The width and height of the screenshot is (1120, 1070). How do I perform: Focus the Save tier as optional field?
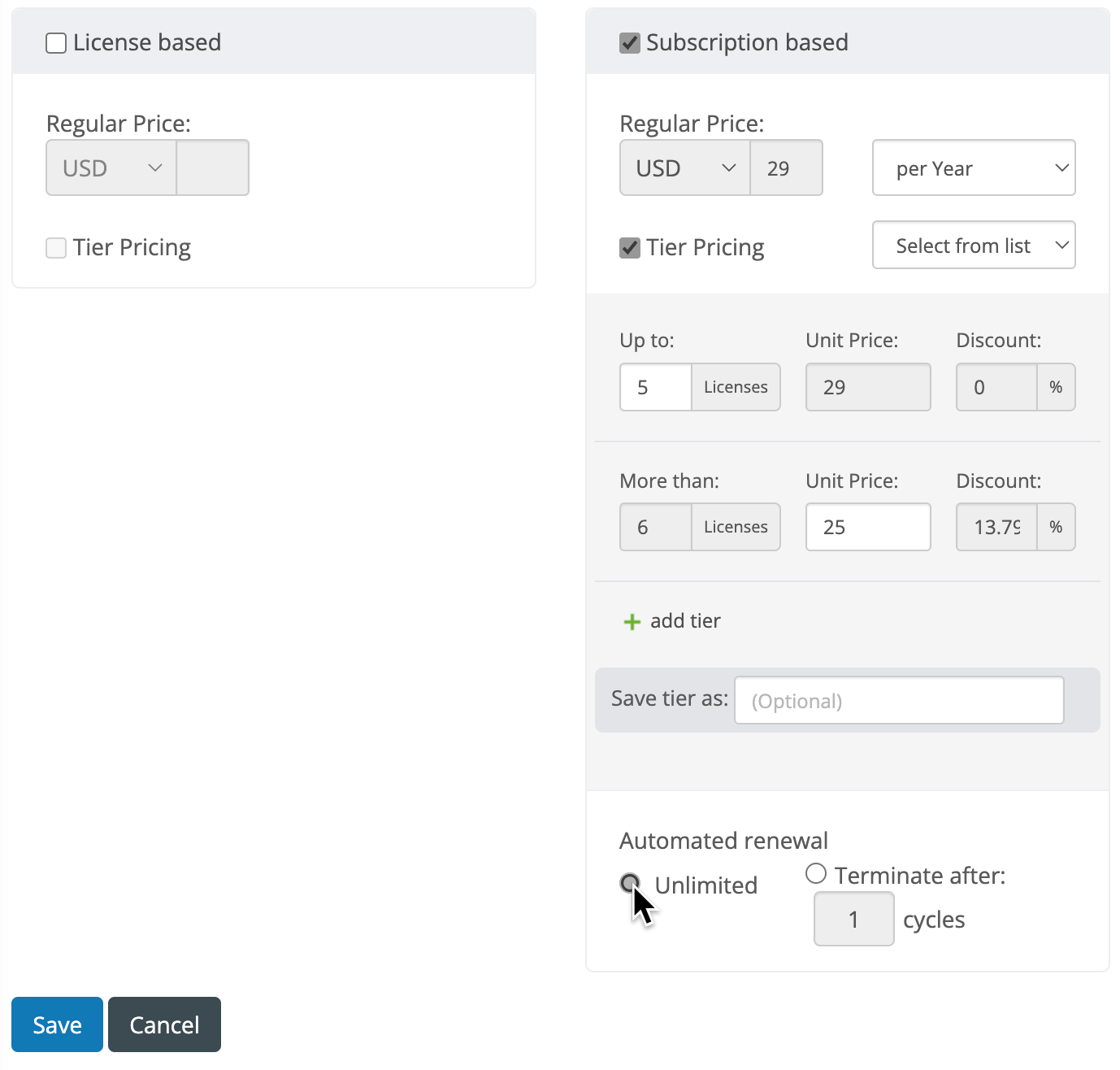click(x=899, y=700)
